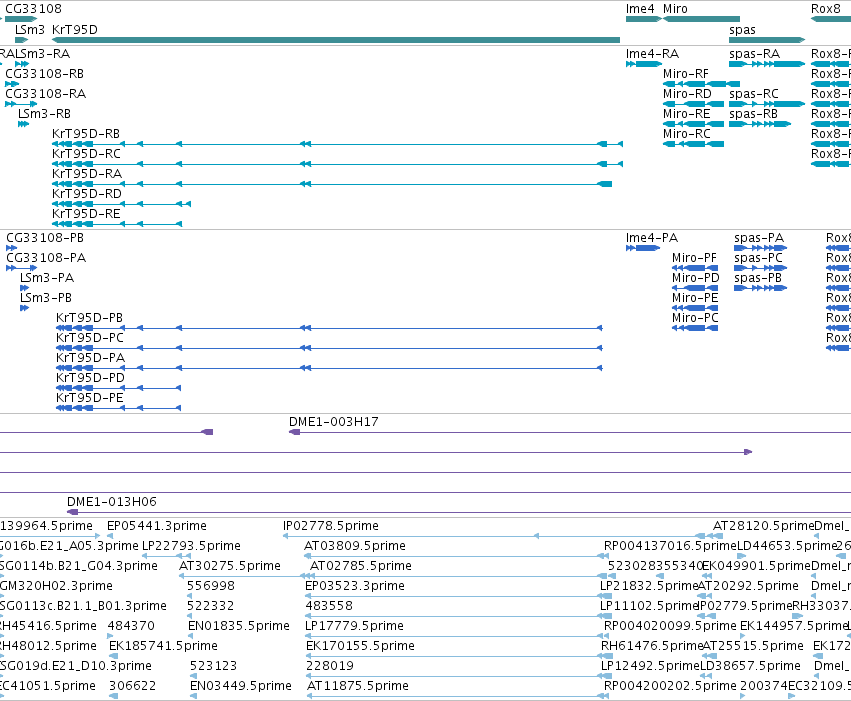Click the KrT95D-PE CDS
The height and width of the screenshot is (701, 851).
pos(118,408)
